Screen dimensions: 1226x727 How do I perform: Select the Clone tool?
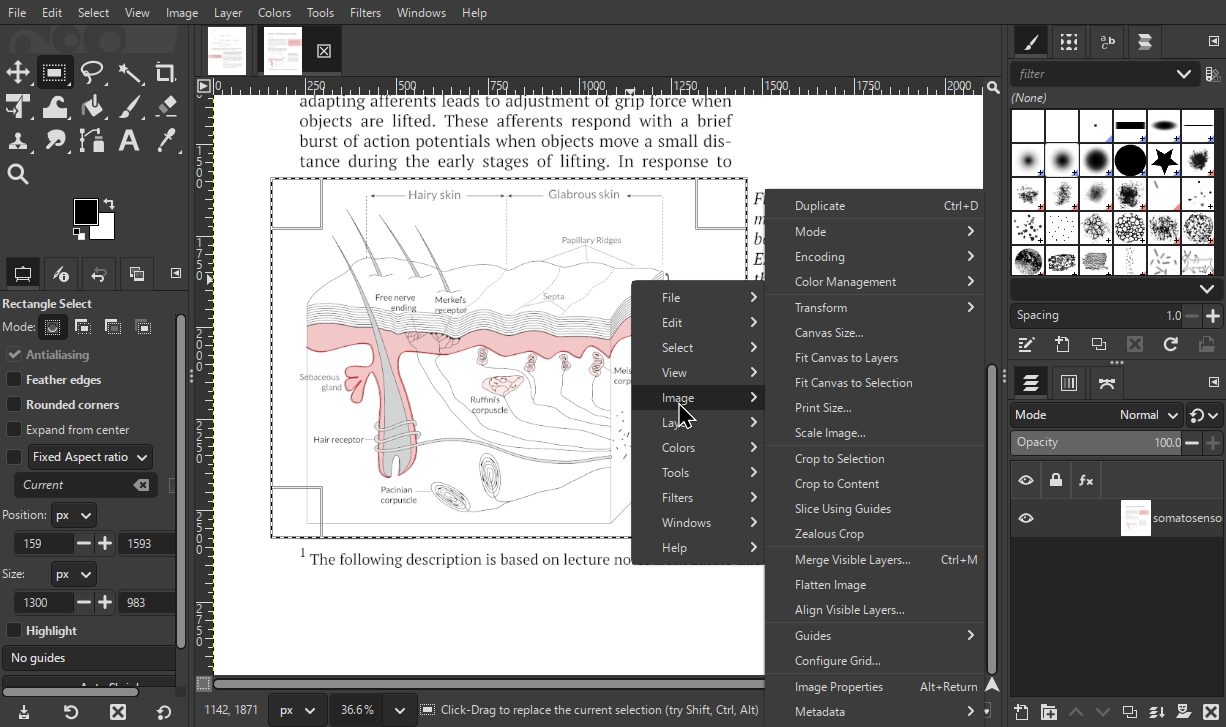tap(18, 140)
